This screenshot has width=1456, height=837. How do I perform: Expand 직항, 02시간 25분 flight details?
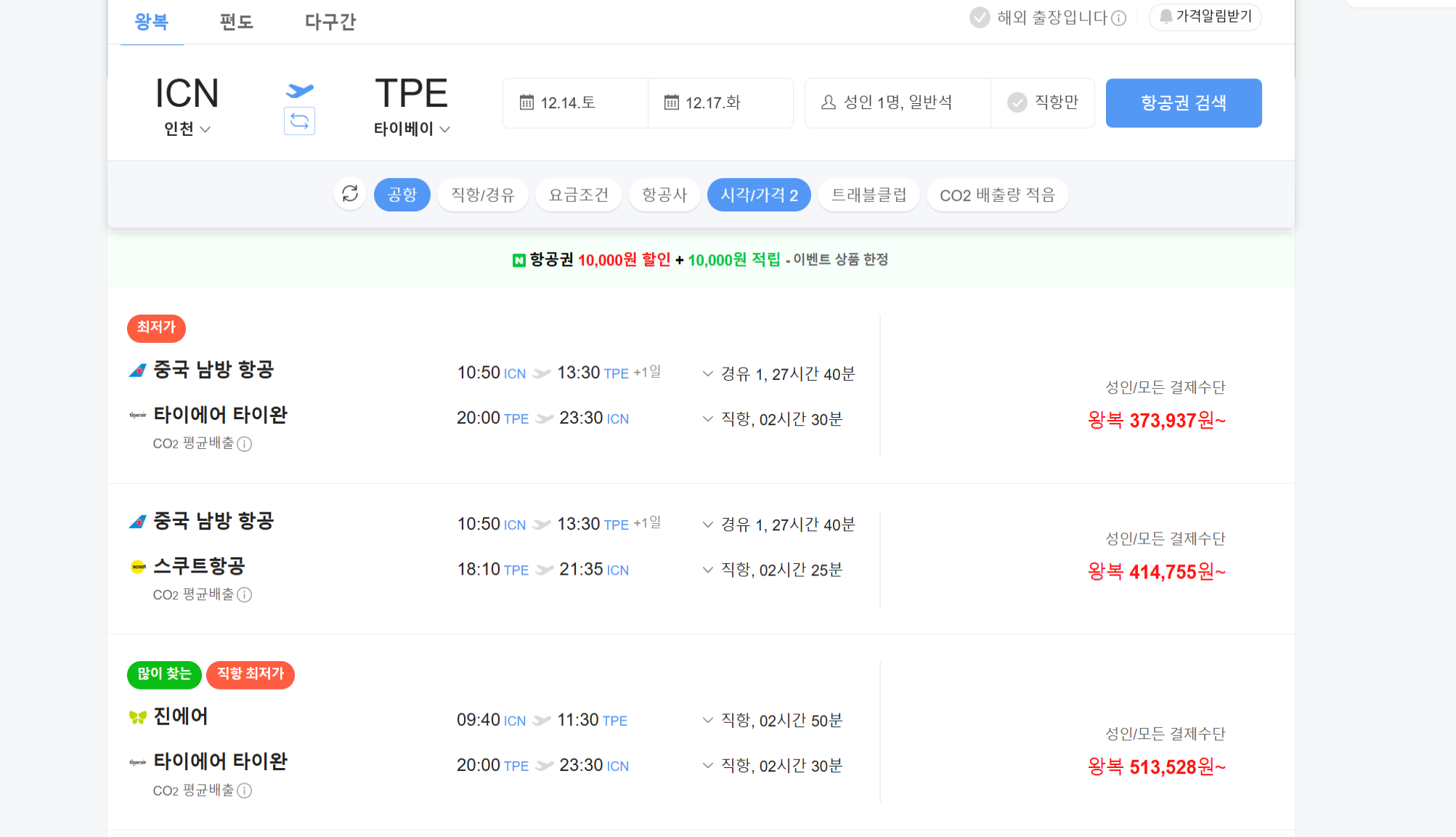(772, 570)
